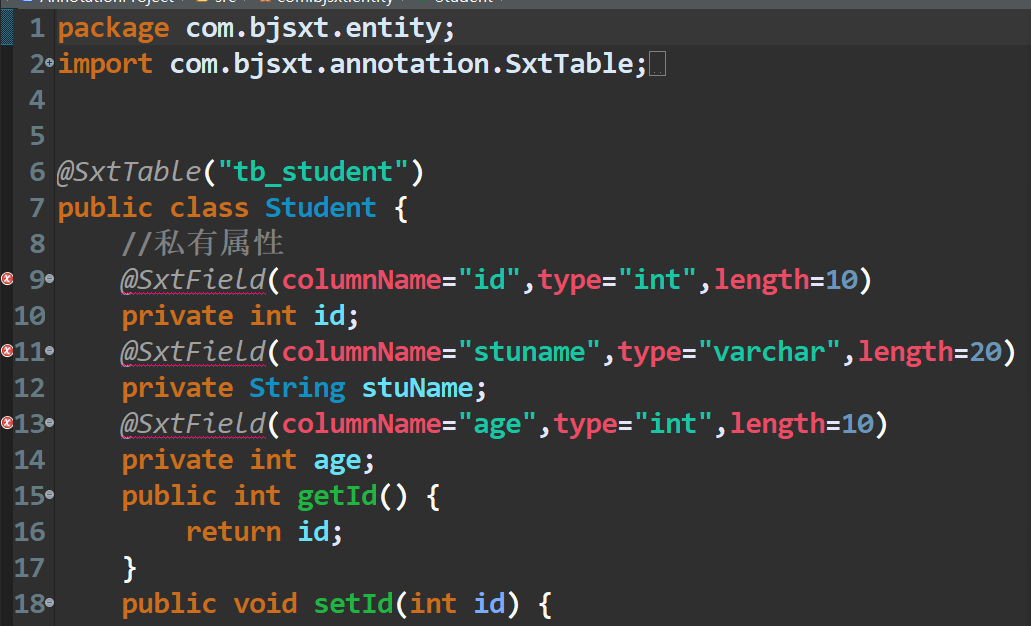The width and height of the screenshot is (1031, 626).
Task: Click columnName attribute on line 9
Action: [x=362, y=279]
